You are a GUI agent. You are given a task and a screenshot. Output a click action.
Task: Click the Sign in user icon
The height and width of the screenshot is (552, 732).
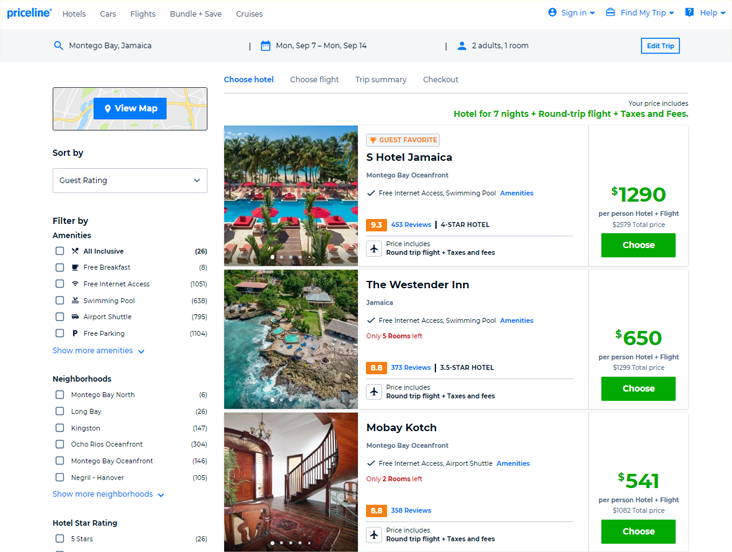552,13
